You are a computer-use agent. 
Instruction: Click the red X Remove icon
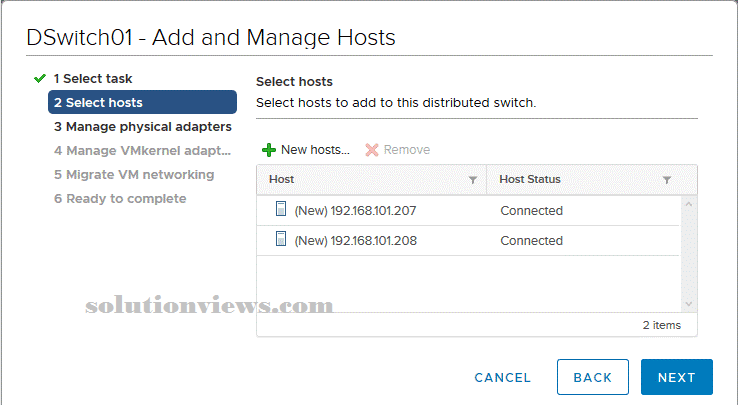click(372, 150)
